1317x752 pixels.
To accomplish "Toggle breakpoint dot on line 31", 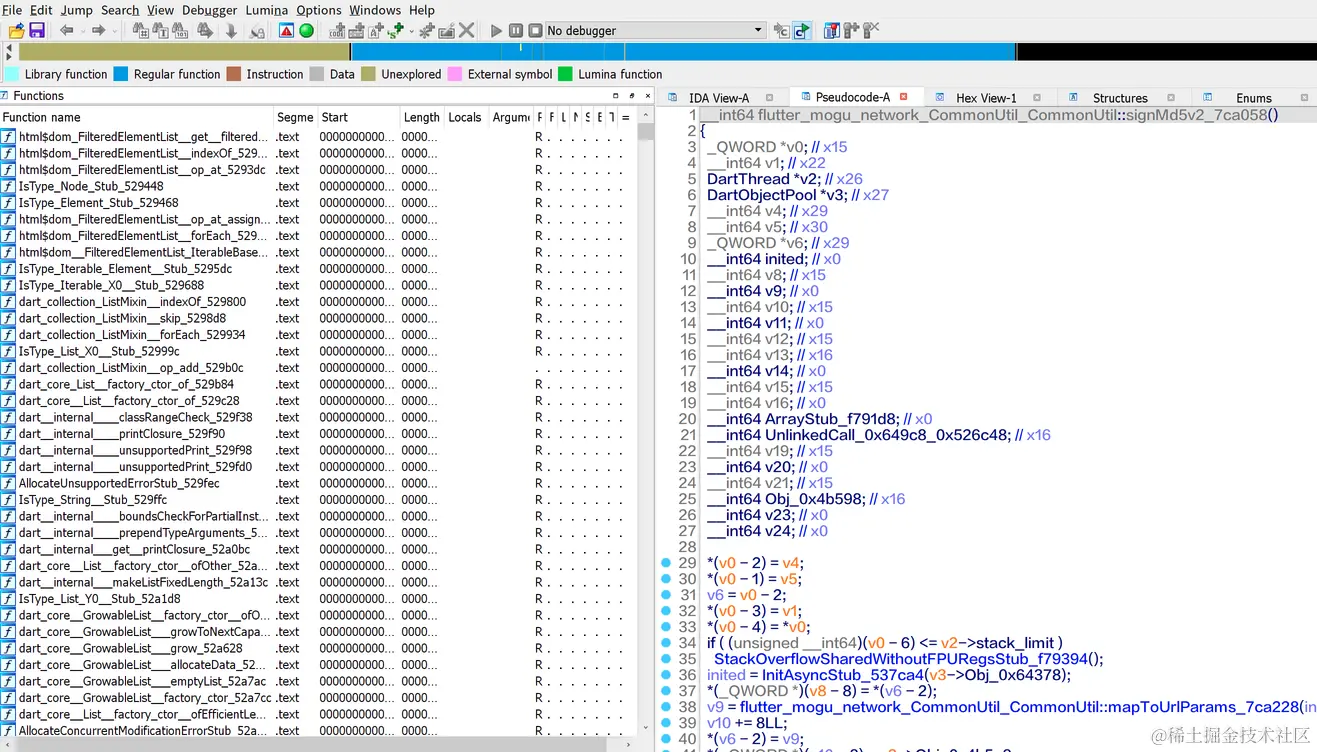I will coord(666,595).
